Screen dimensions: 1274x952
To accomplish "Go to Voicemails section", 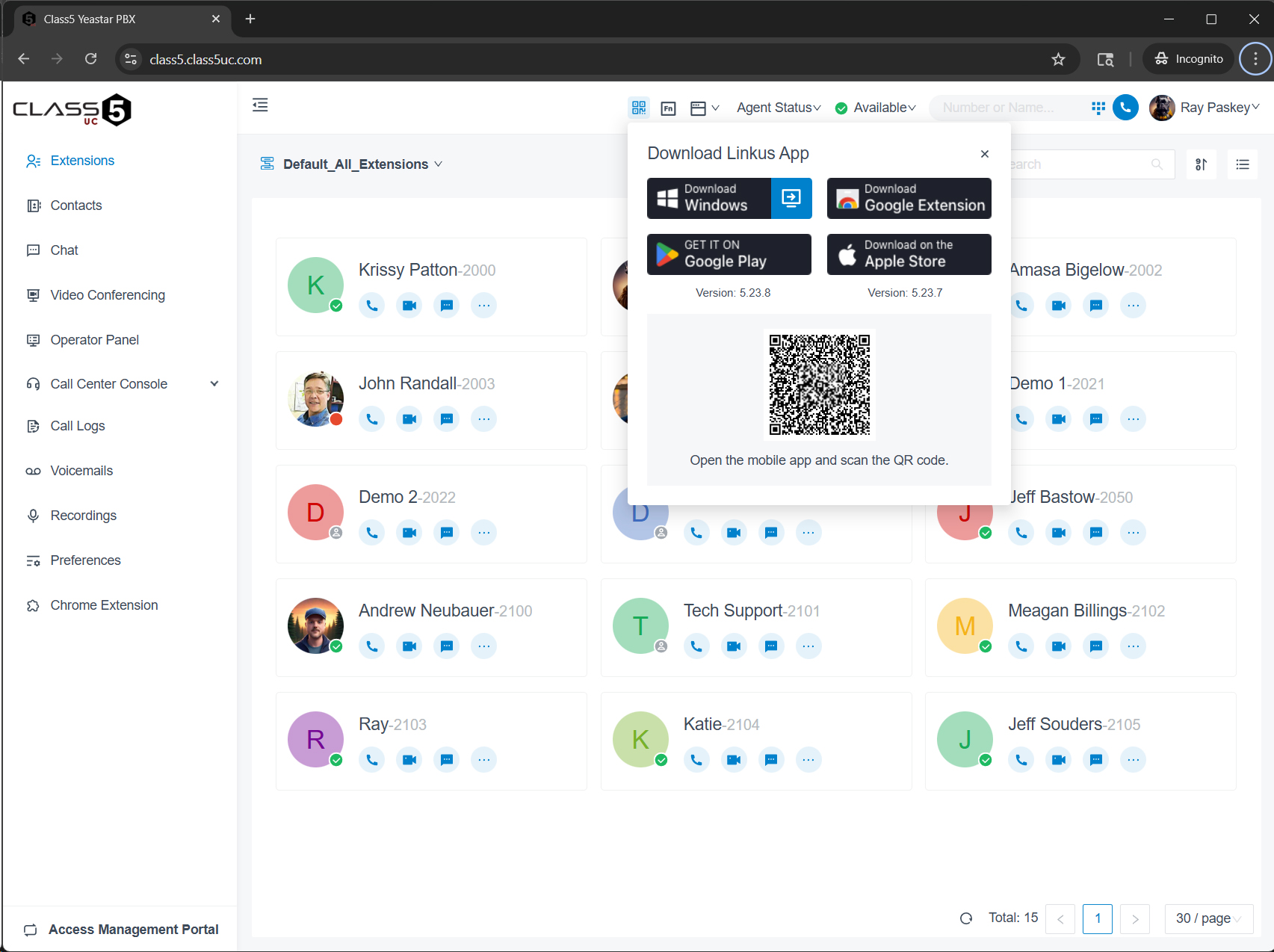I will (x=81, y=471).
